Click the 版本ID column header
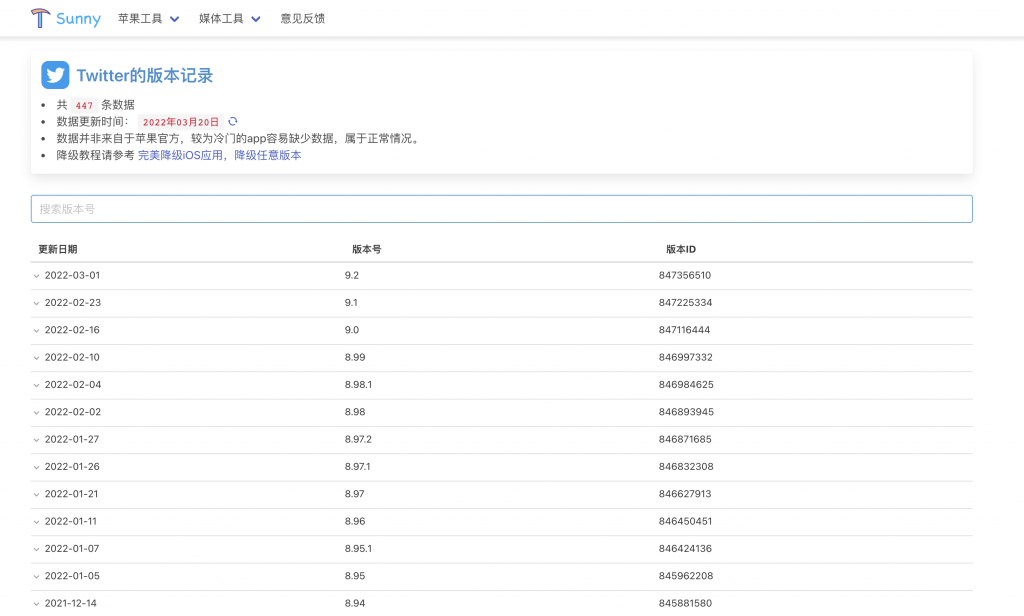The image size is (1024, 616). pos(680,250)
